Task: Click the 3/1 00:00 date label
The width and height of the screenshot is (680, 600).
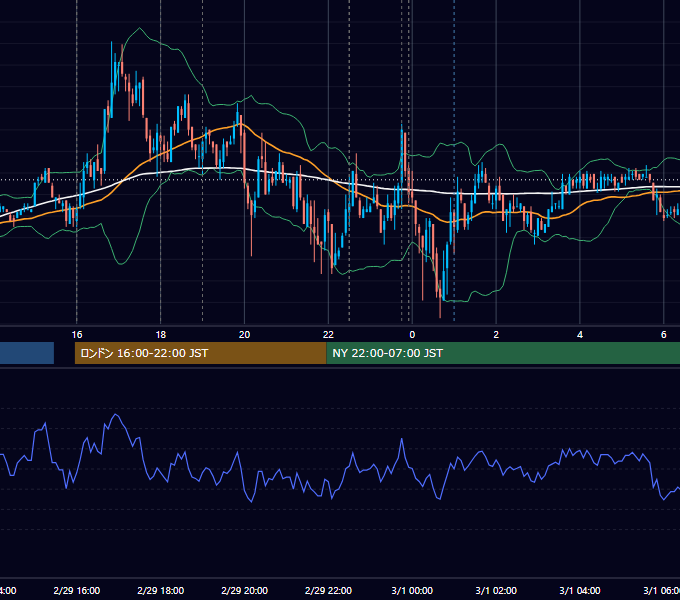Action: [412, 590]
